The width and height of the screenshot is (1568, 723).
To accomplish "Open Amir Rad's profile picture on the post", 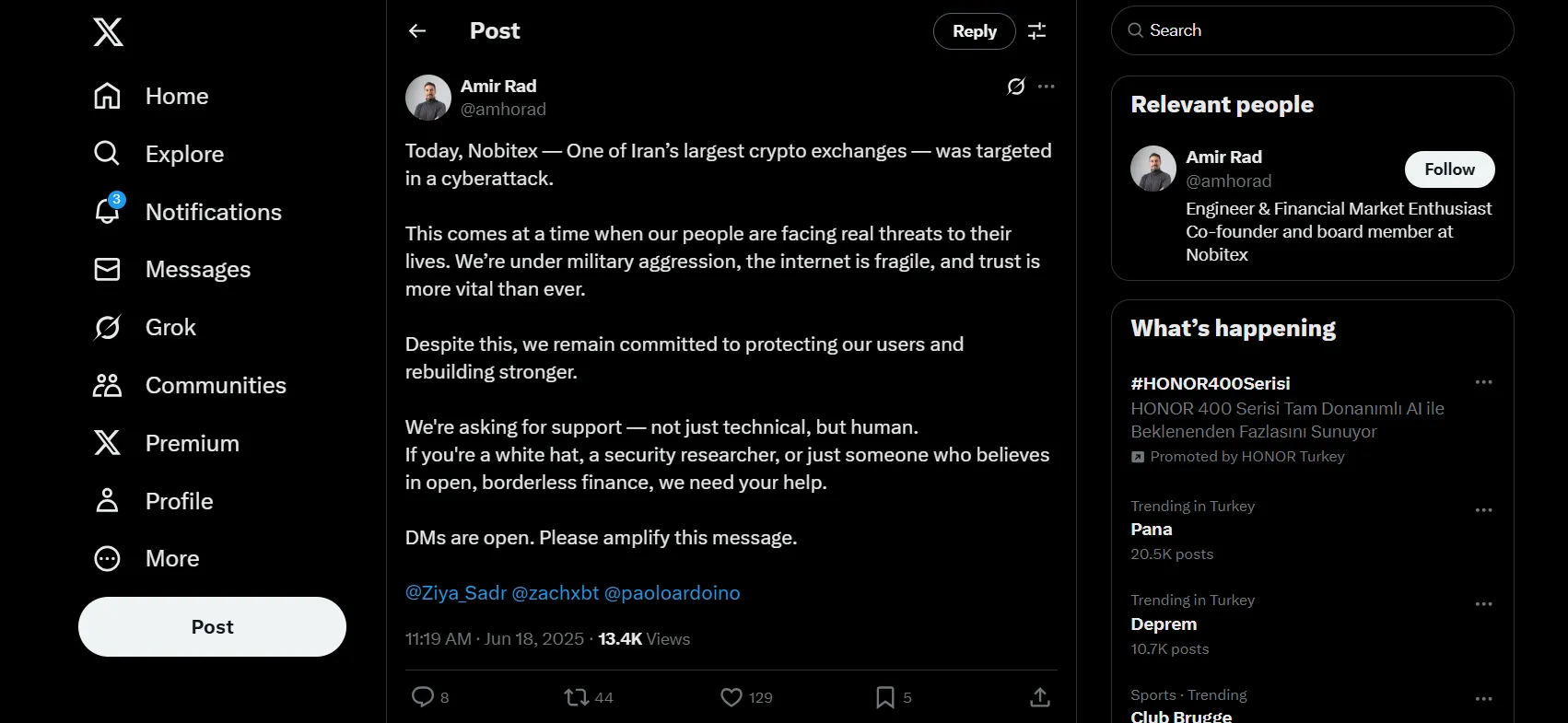I will [x=428, y=98].
